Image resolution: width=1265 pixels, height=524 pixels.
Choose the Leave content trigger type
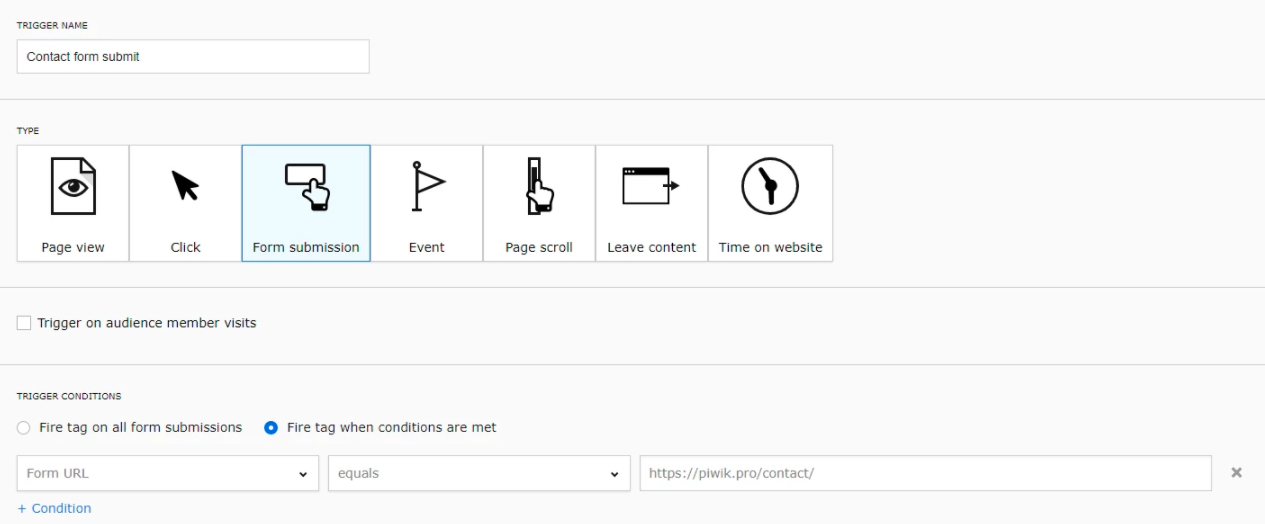(x=652, y=203)
